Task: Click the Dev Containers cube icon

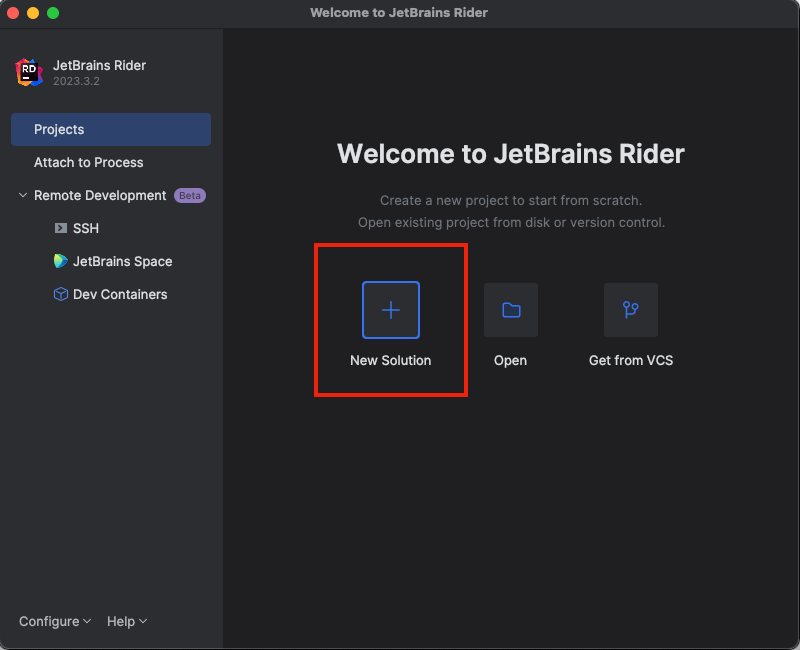Action: click(x=61, y=294)
